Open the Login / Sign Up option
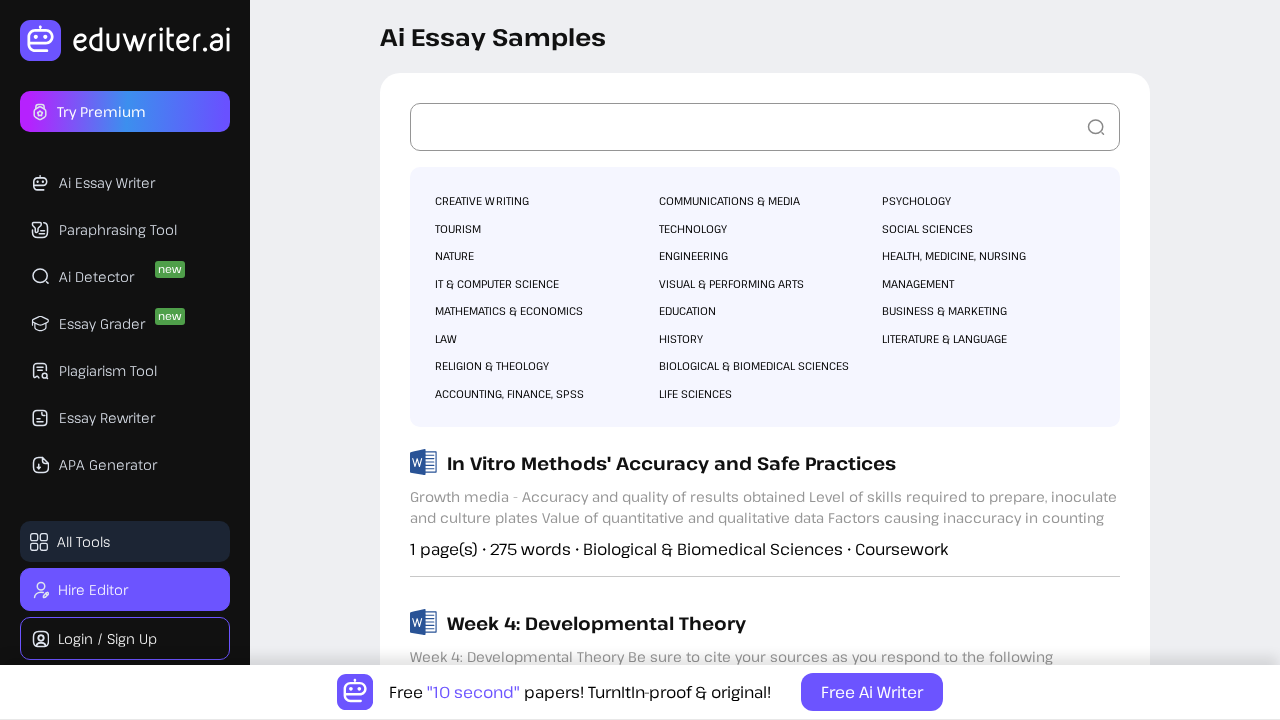This screenshot has height=720, width=1280. click(x=125, y=638)
